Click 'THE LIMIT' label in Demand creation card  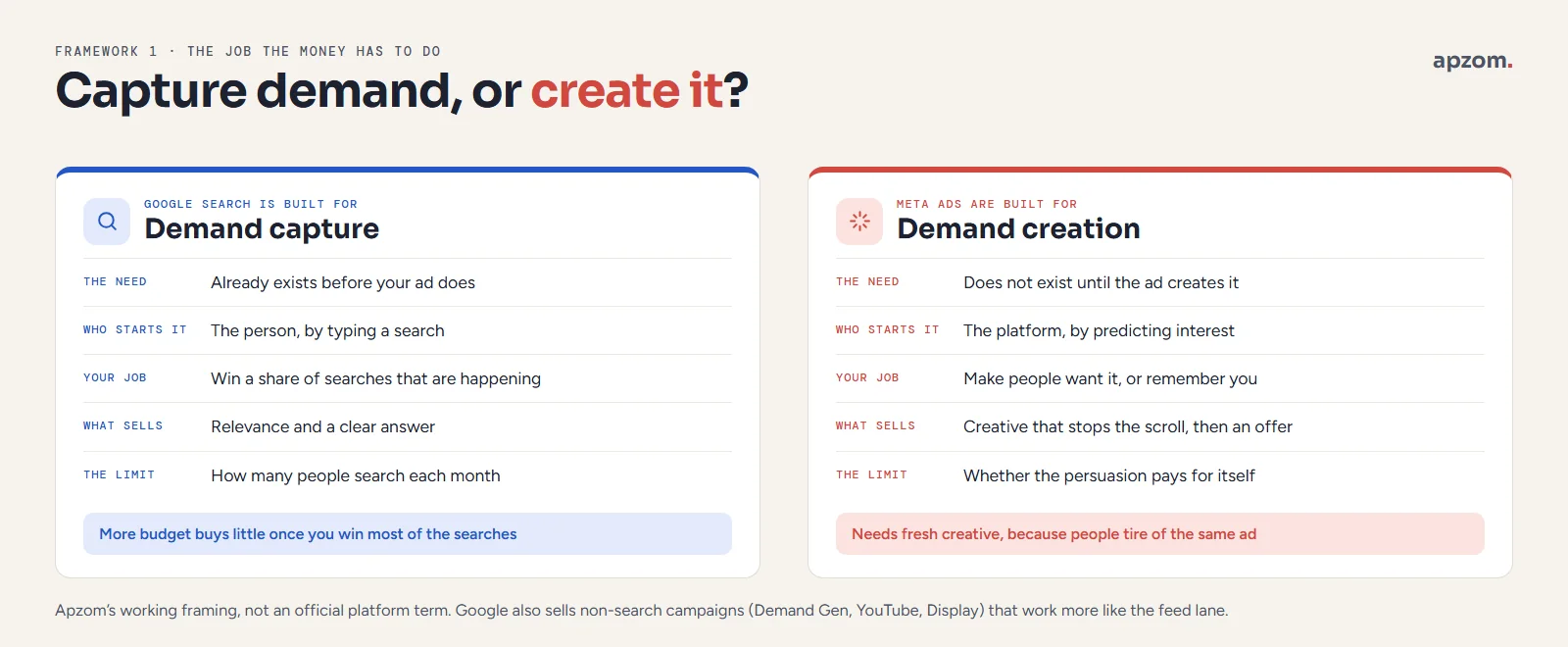click(x=871, y=474)
